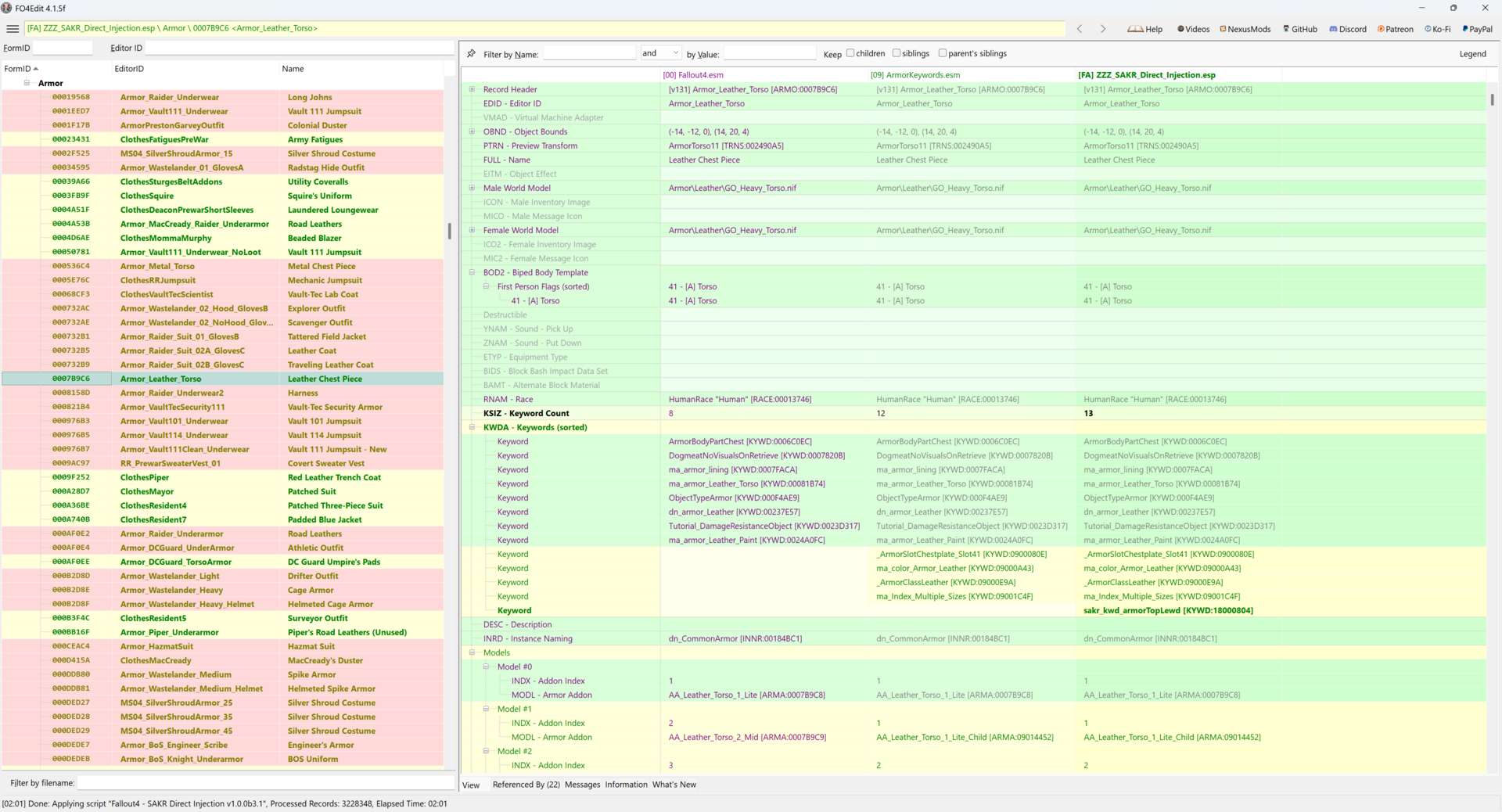Screen dimensions: 1502x812
Task: Focus the Editor ID search field
Action: coord(300,48)
